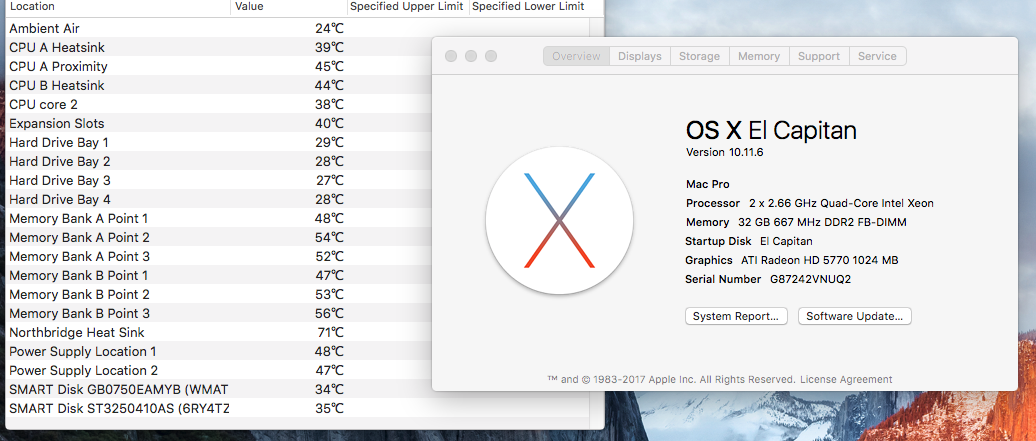
Task: Select the Memory Bank B Point 2 row
Action: [x=219, y=294]
